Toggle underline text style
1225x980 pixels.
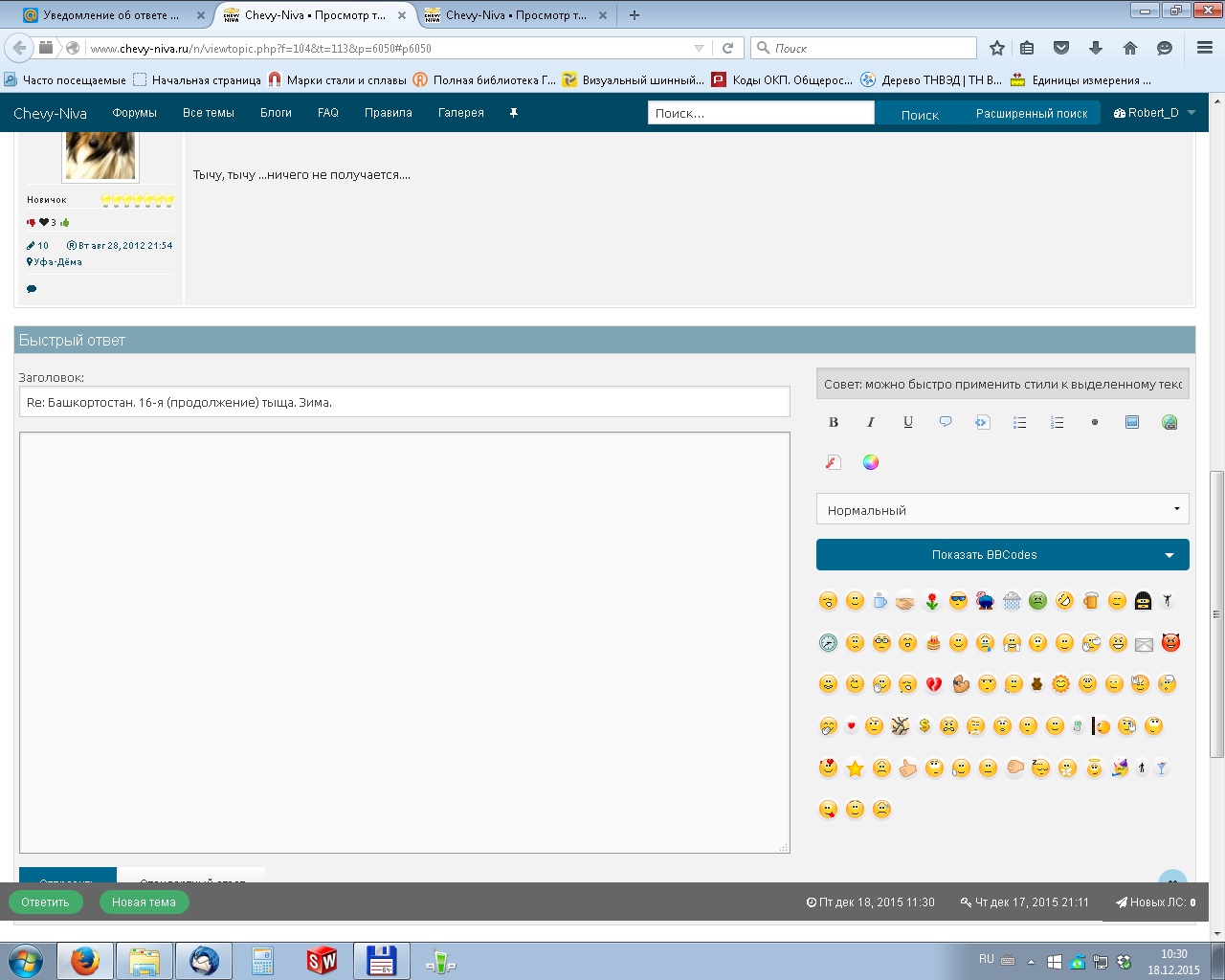[908, 422]
